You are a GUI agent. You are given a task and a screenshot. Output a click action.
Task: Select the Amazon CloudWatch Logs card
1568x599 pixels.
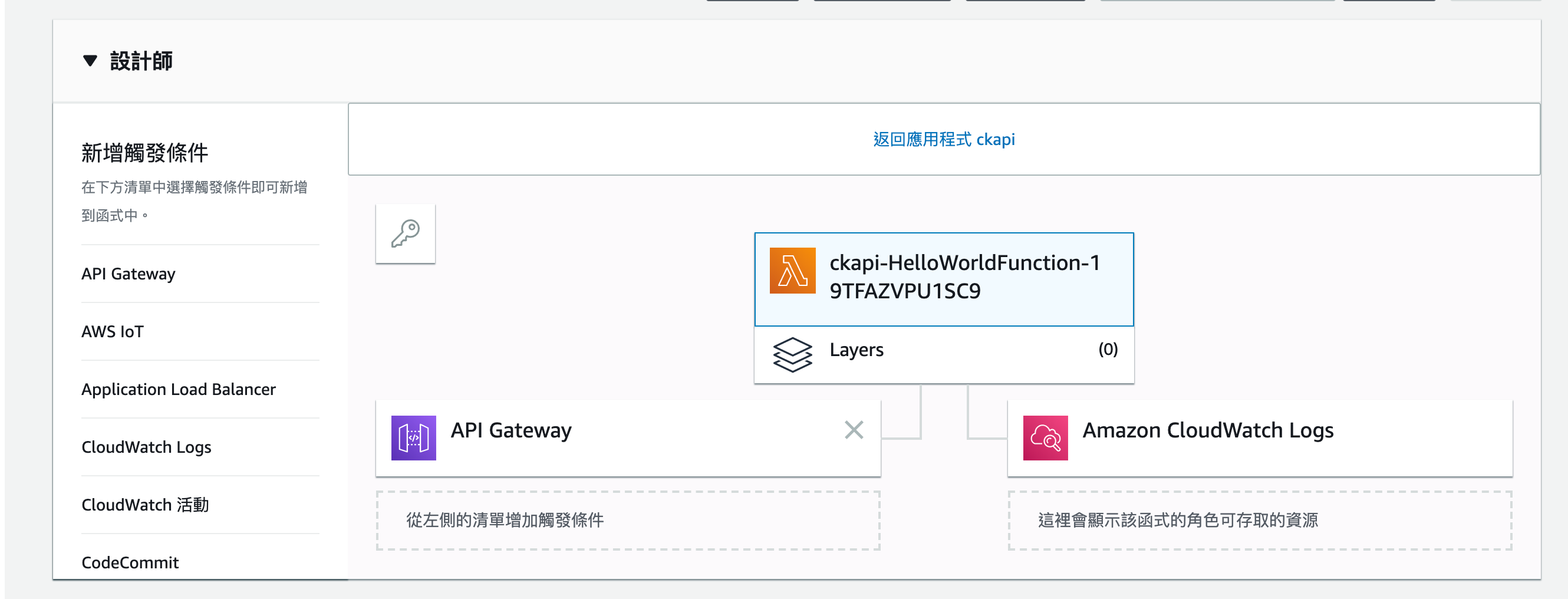(x=1259, y=437)
